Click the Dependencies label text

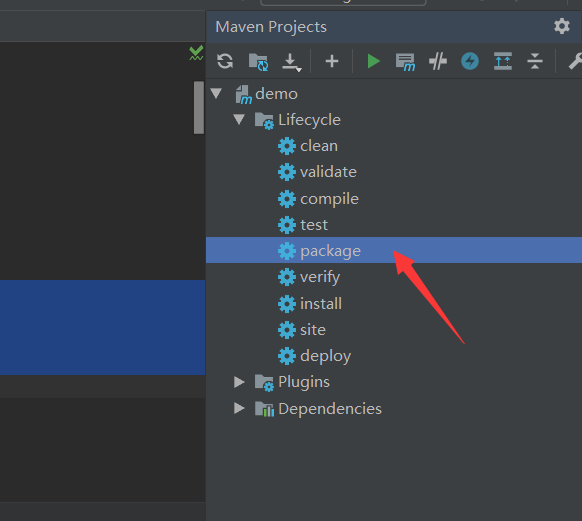click(330, 409)
